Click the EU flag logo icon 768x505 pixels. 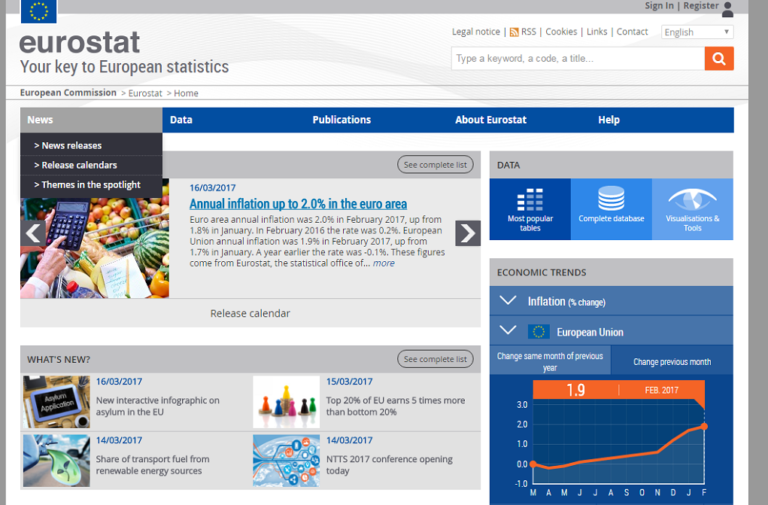point(39,11)
